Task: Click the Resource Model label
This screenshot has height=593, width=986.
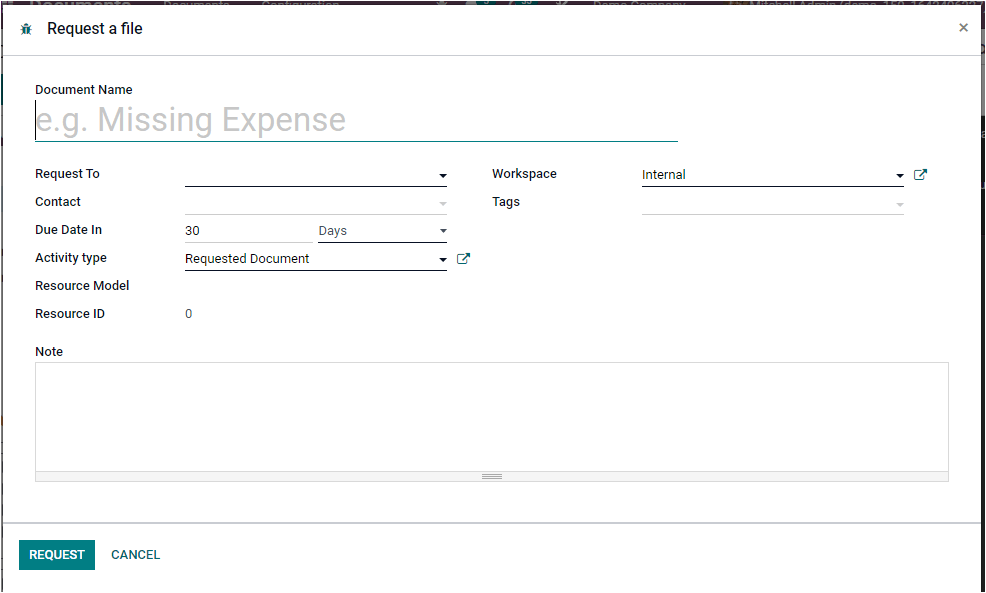Action: pos(82,285)
